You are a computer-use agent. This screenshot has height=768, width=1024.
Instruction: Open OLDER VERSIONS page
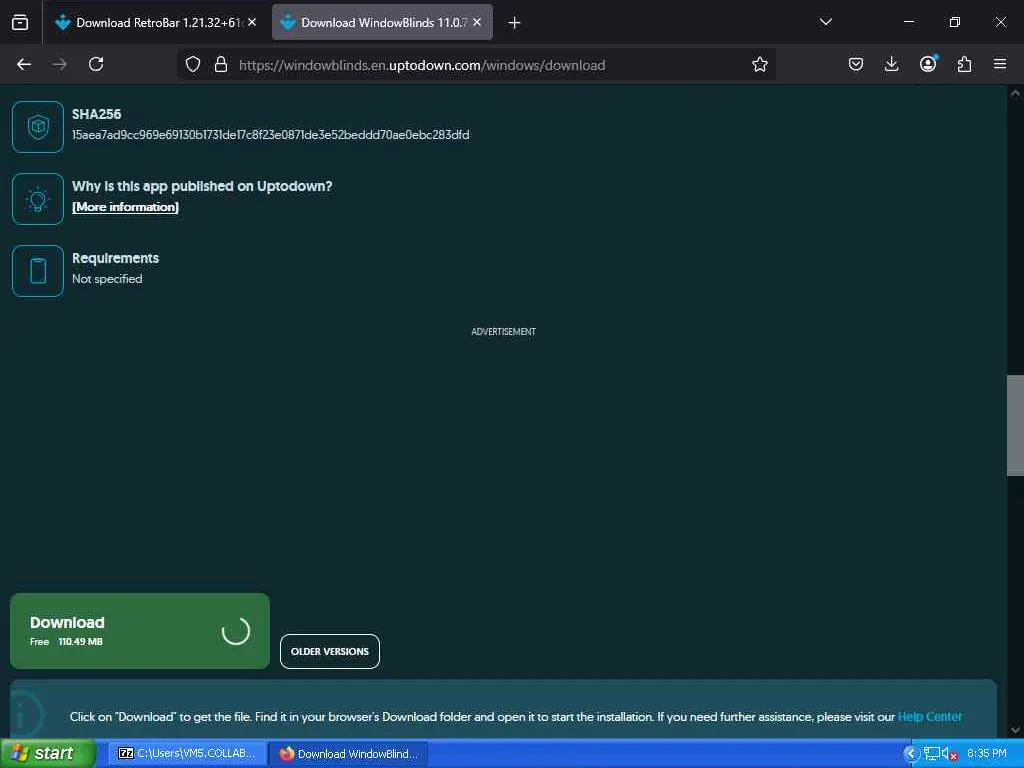[x=330, y=651]
